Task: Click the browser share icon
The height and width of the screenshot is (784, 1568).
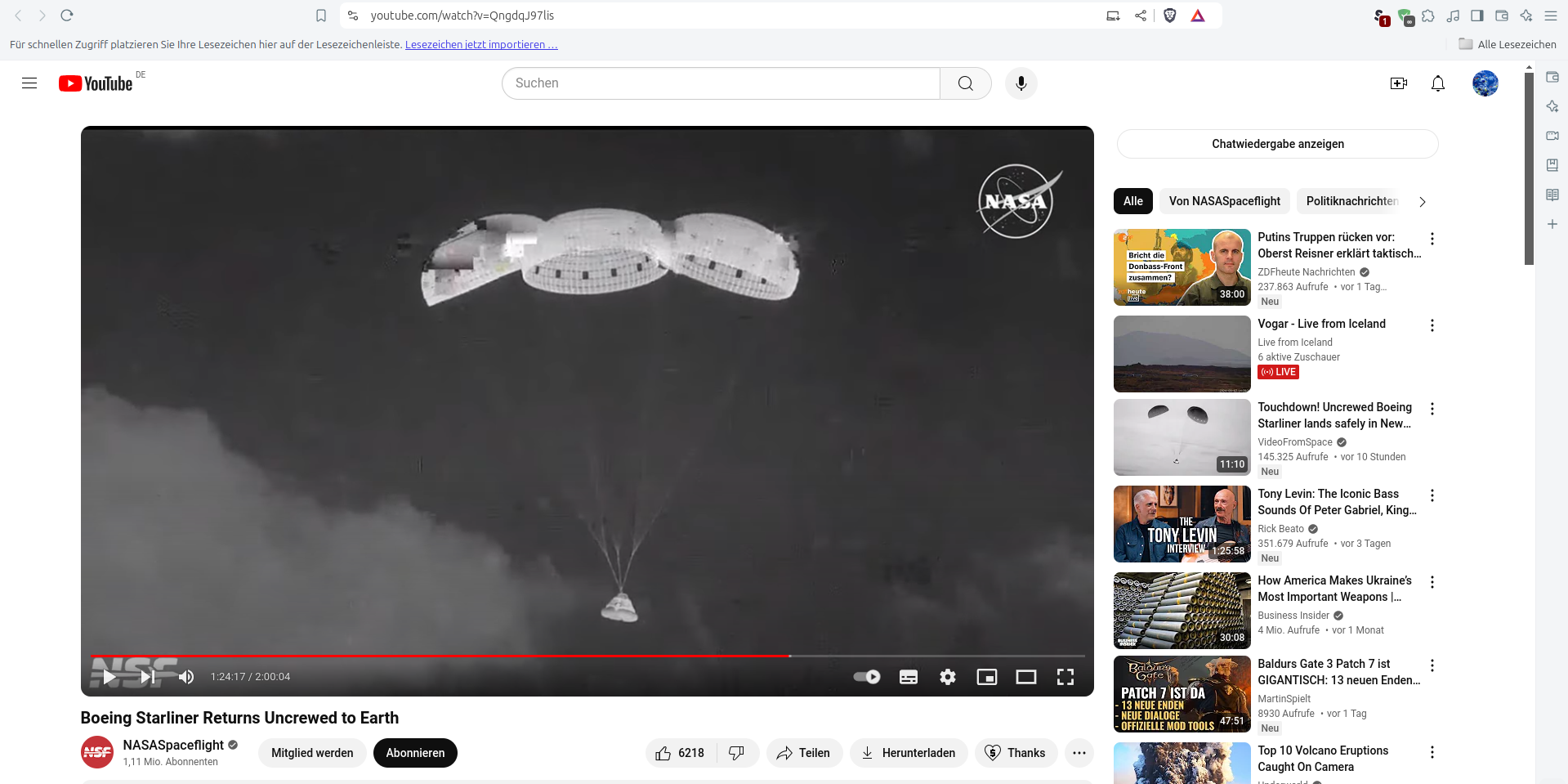Action: tap(1141, 16)
